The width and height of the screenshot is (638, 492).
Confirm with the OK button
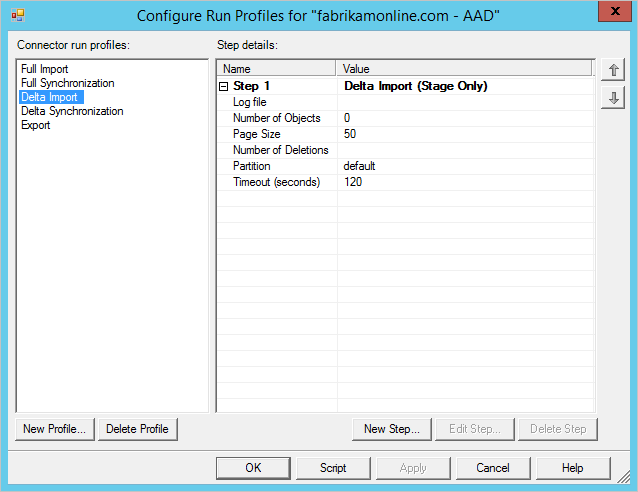pyautogui.click(x=253, y=468)
